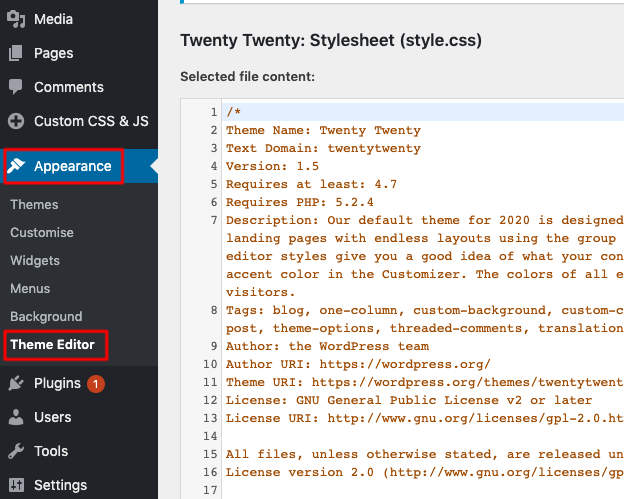Screen dimensions: 624x499
Task: Go to Menus under Appearance
Action: [x=30, y=288]
